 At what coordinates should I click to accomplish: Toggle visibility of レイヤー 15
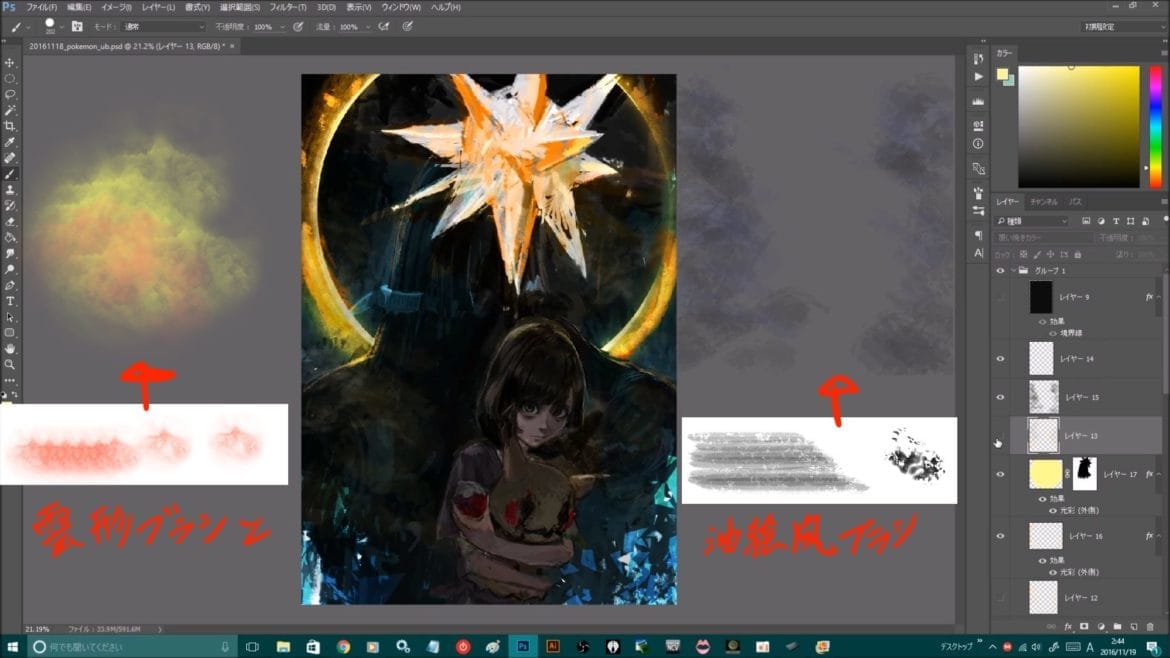1000,397
